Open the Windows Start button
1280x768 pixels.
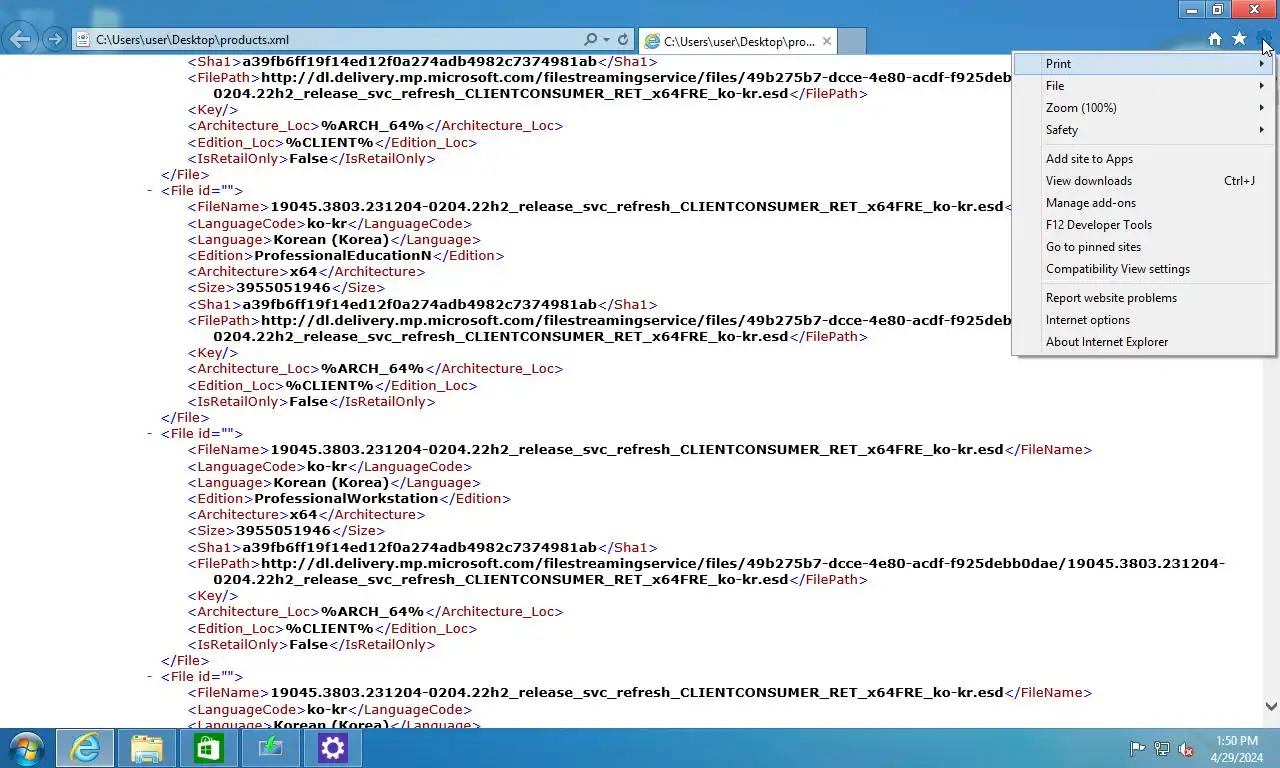click(26, 748)
